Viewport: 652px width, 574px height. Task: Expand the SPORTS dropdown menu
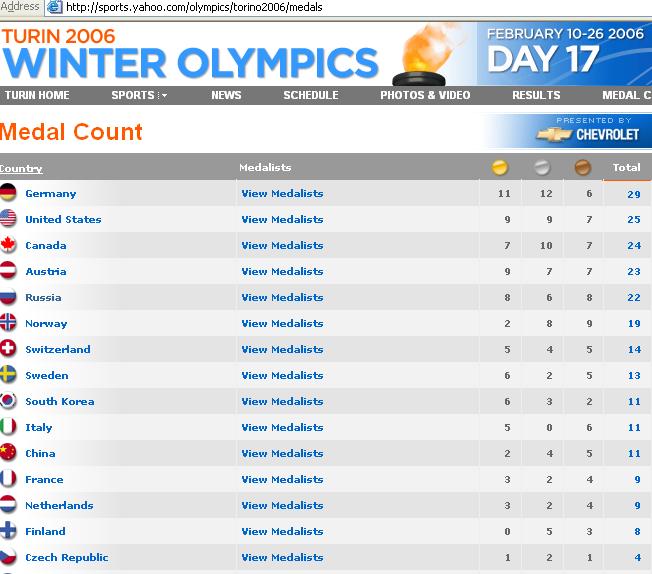click(139, 95)
